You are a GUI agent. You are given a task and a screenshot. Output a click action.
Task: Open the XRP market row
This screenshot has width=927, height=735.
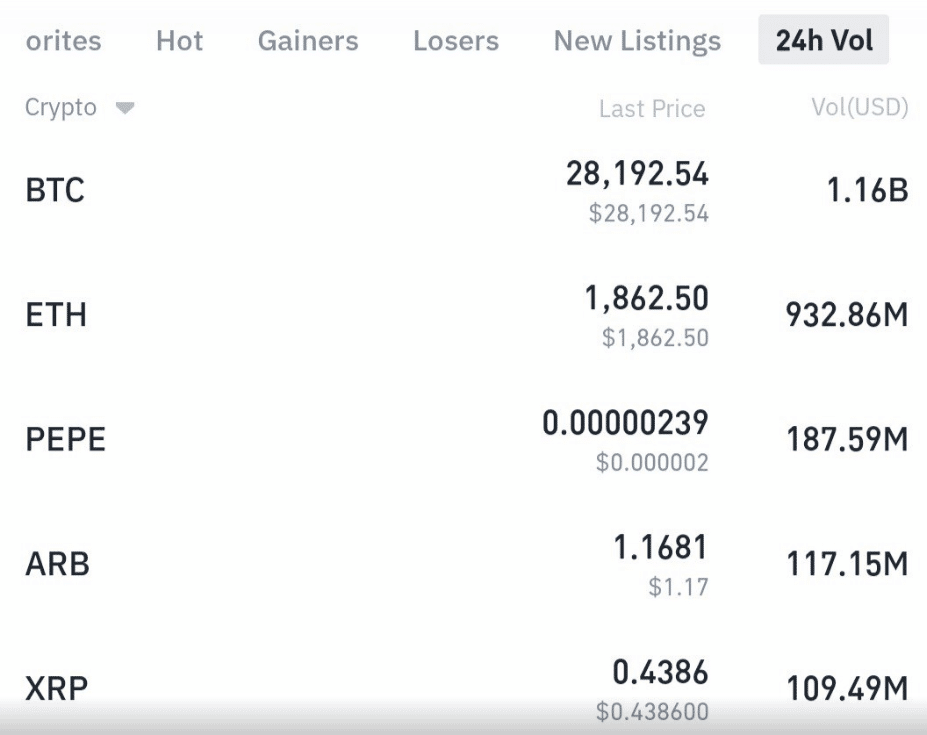click(464, 688)
